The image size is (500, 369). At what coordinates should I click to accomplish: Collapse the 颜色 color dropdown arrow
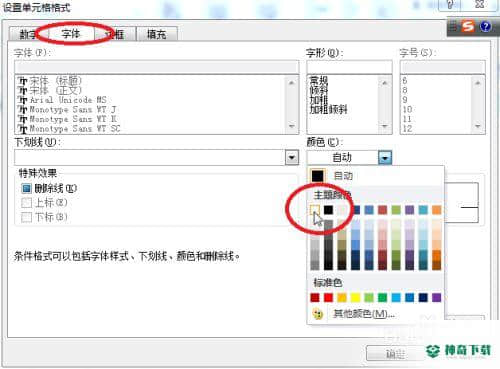pyautogui.click(x=385, y=157)
